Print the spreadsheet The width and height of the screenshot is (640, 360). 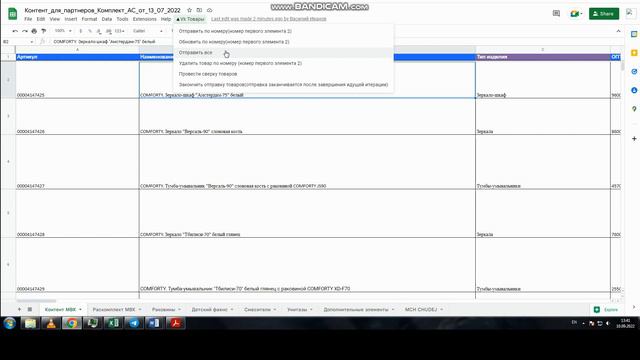point(34,31)
